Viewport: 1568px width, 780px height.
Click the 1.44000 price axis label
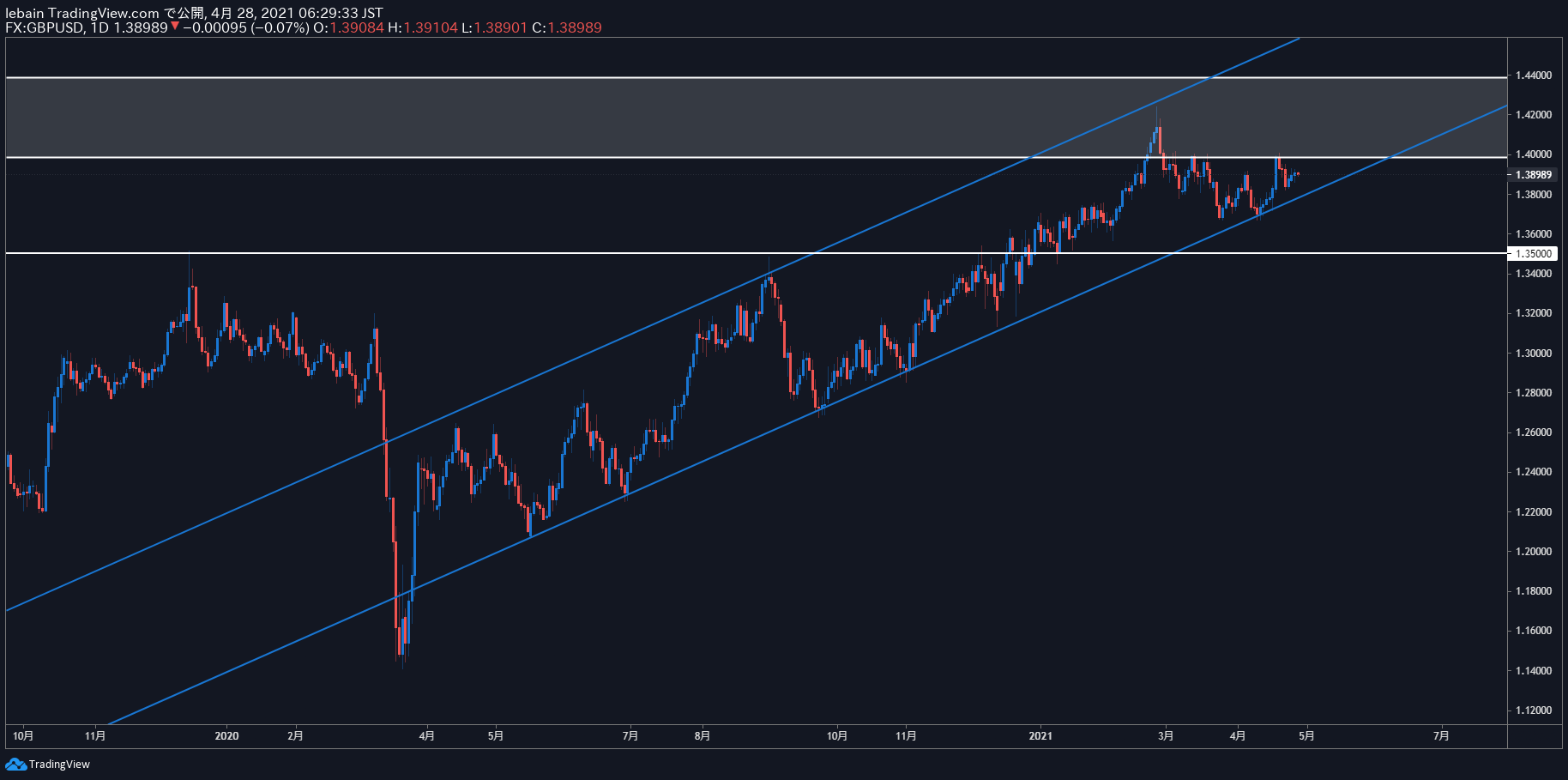click(1533, 76)
